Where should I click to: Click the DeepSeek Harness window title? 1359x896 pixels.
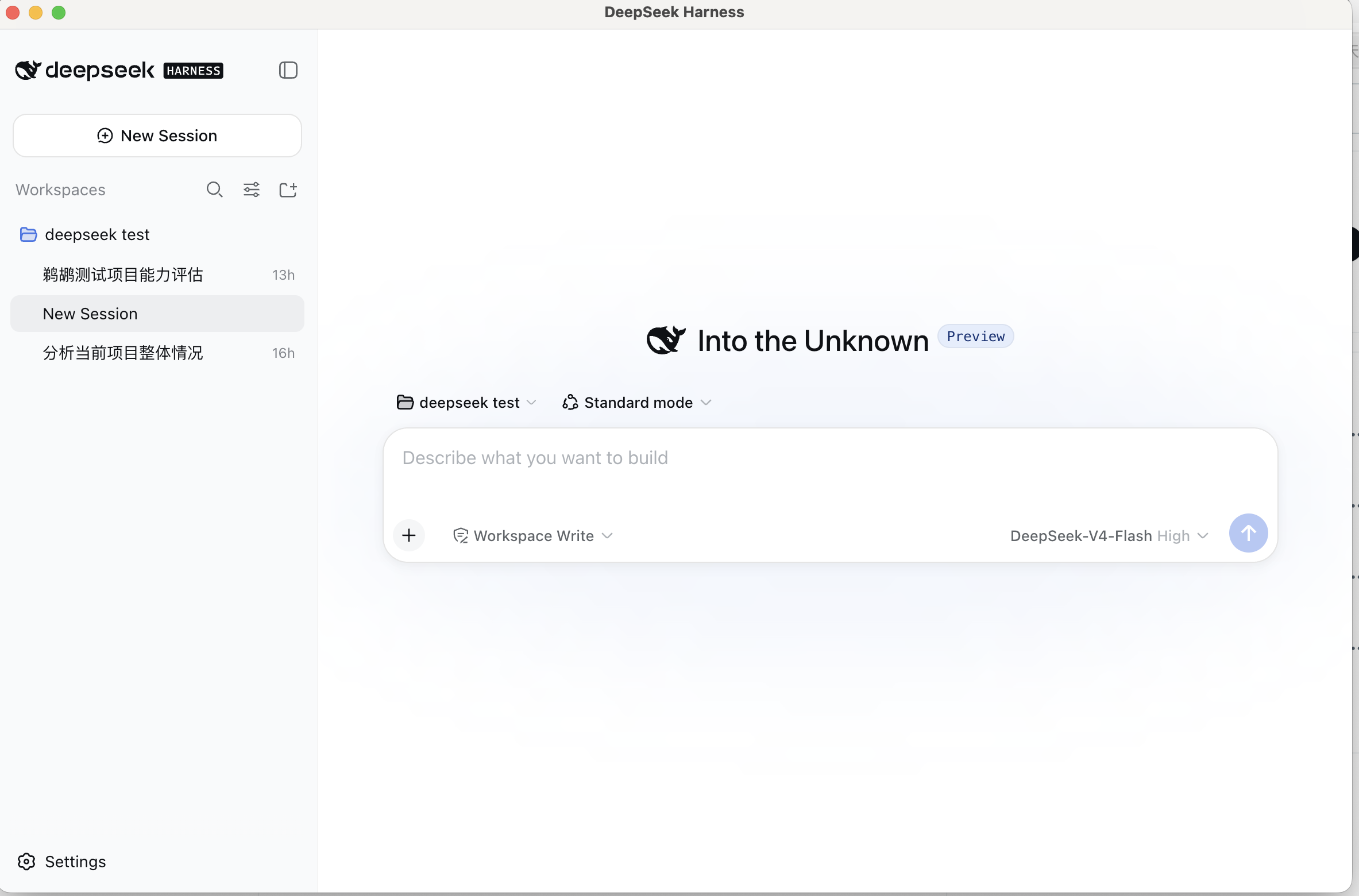tap(674, 12)
